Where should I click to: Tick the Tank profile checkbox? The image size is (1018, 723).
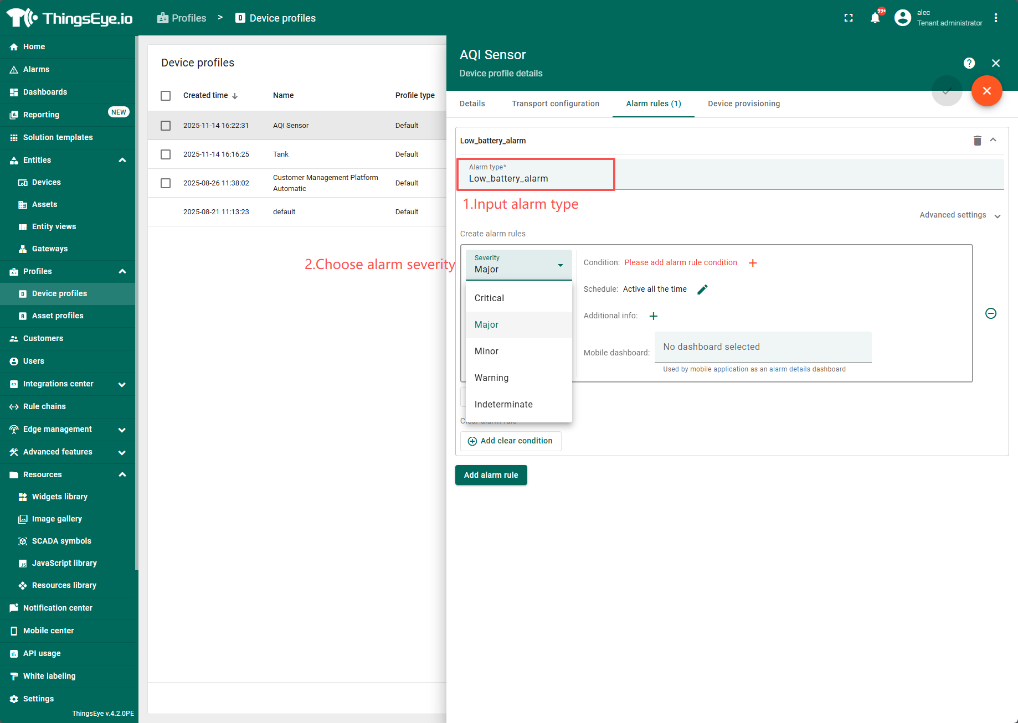(166, 155)
